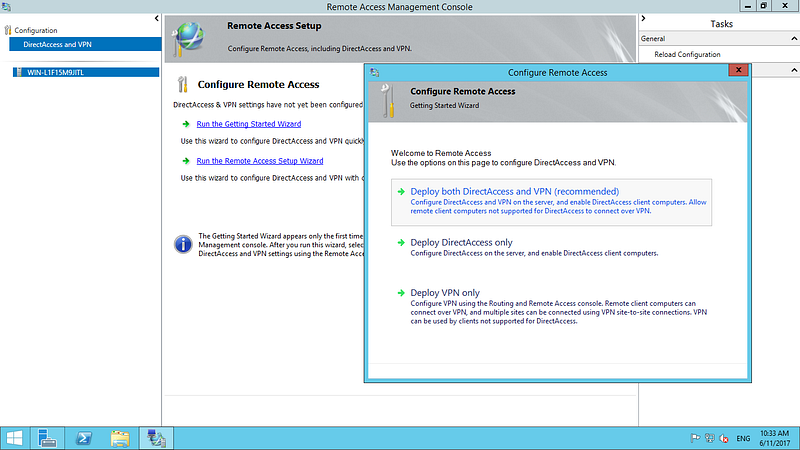Click green arrow next to Remote Access Setup Wizard link
Image resolution: width=800 pixels, height=450 pixels.
186,161
